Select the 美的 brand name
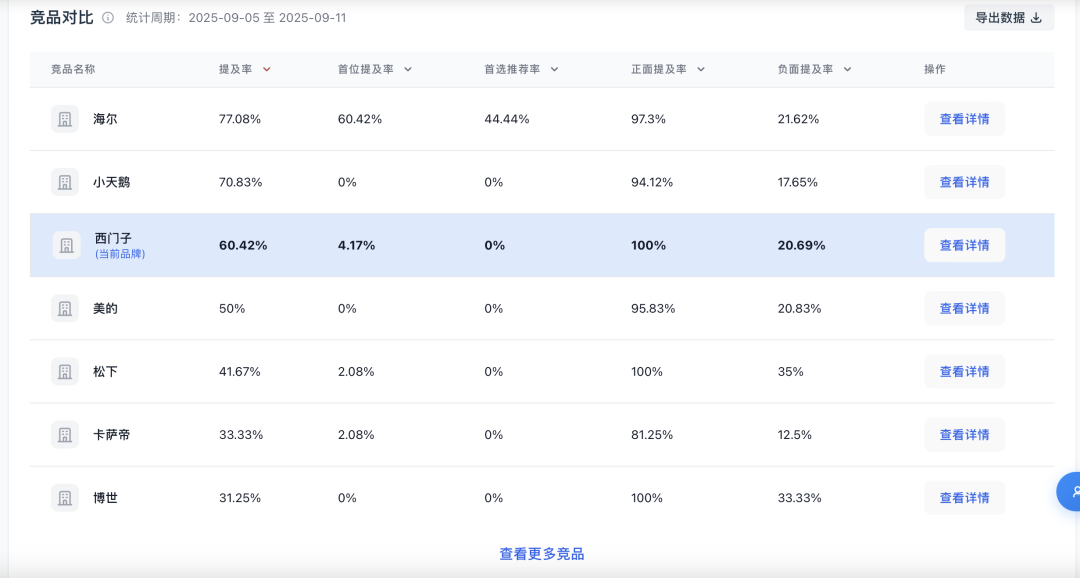Image resolution: width=1080 pixels, height=578 pixels. point(105,309)
